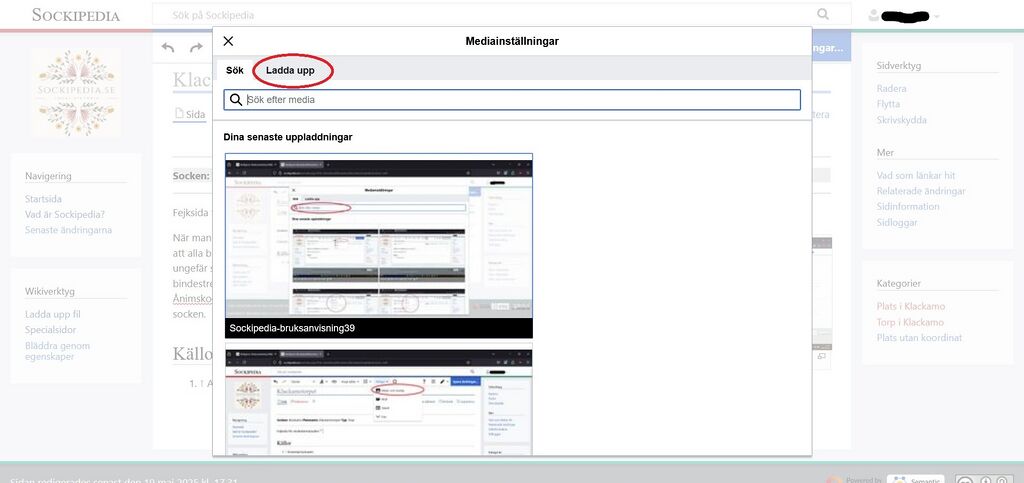Click the search icon in top bar
This screenshot has width=1024, height=483.
point(823,15)
